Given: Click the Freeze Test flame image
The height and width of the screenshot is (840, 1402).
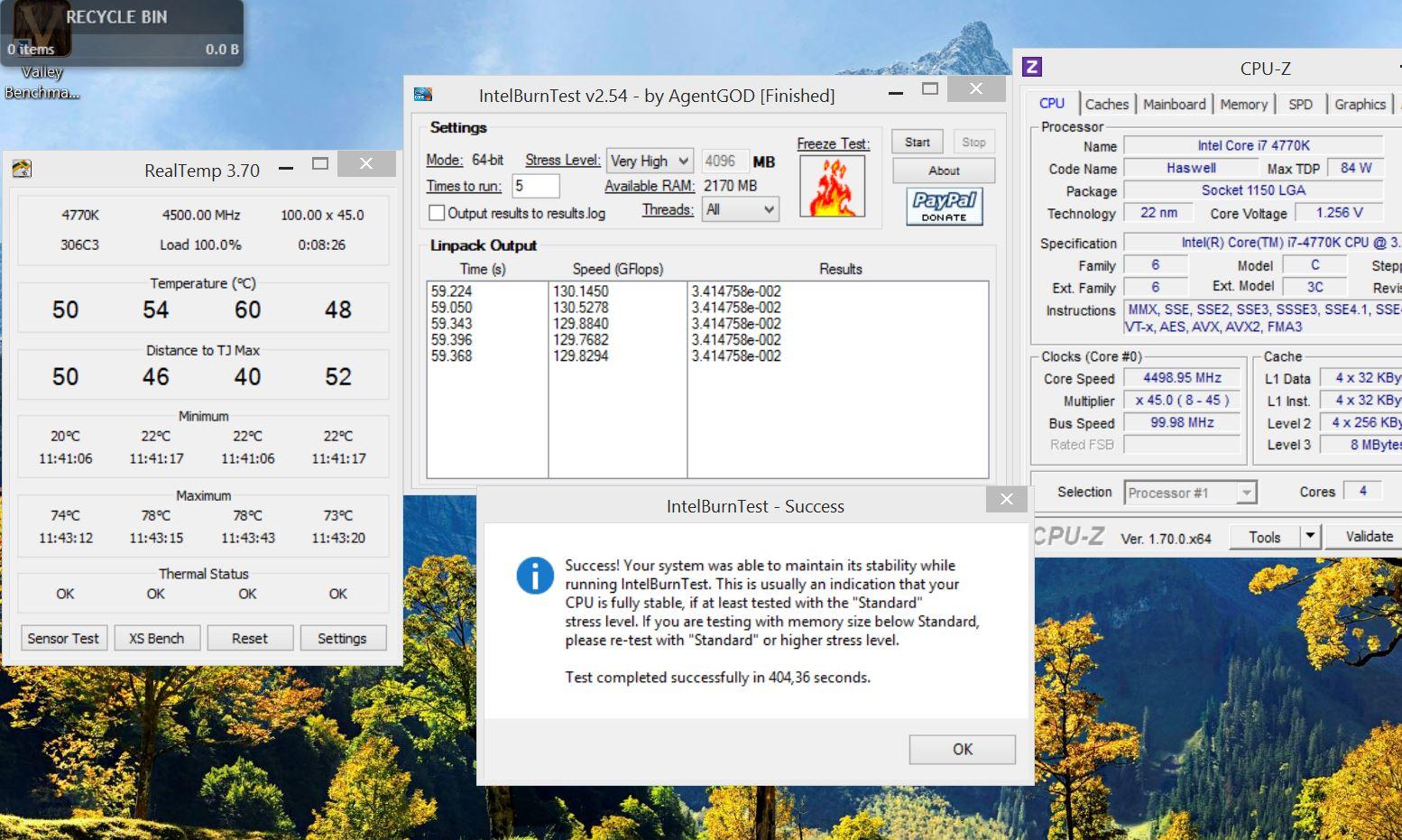Looking at the screenshot, I should pyautogui.click(x=832, y=186).
